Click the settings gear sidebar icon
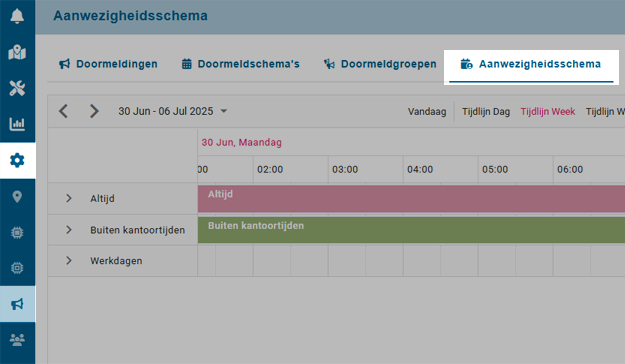The height and width of the screenshot is (364, 625). 17,160
